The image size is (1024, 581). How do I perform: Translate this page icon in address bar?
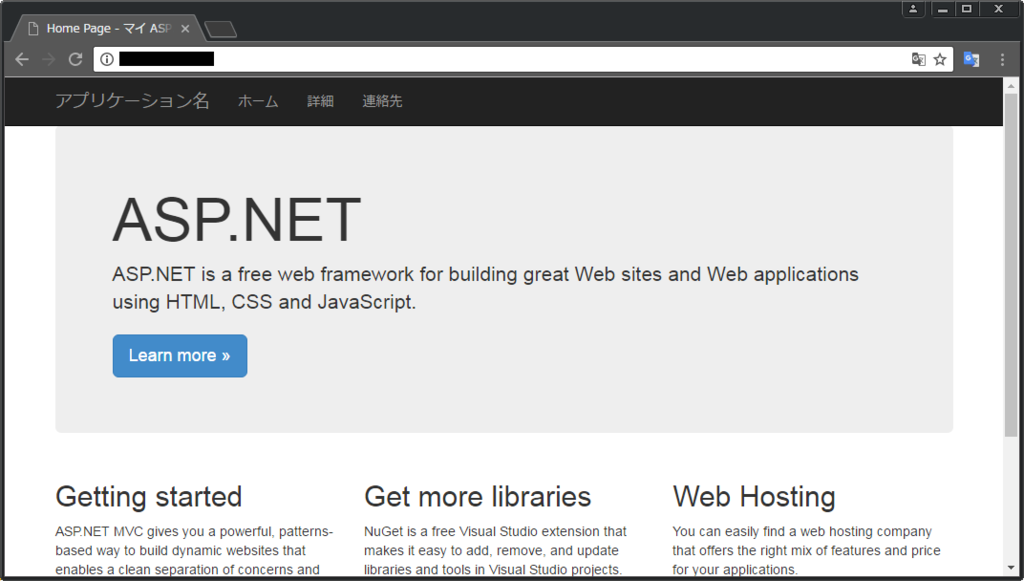coord(918,59)
